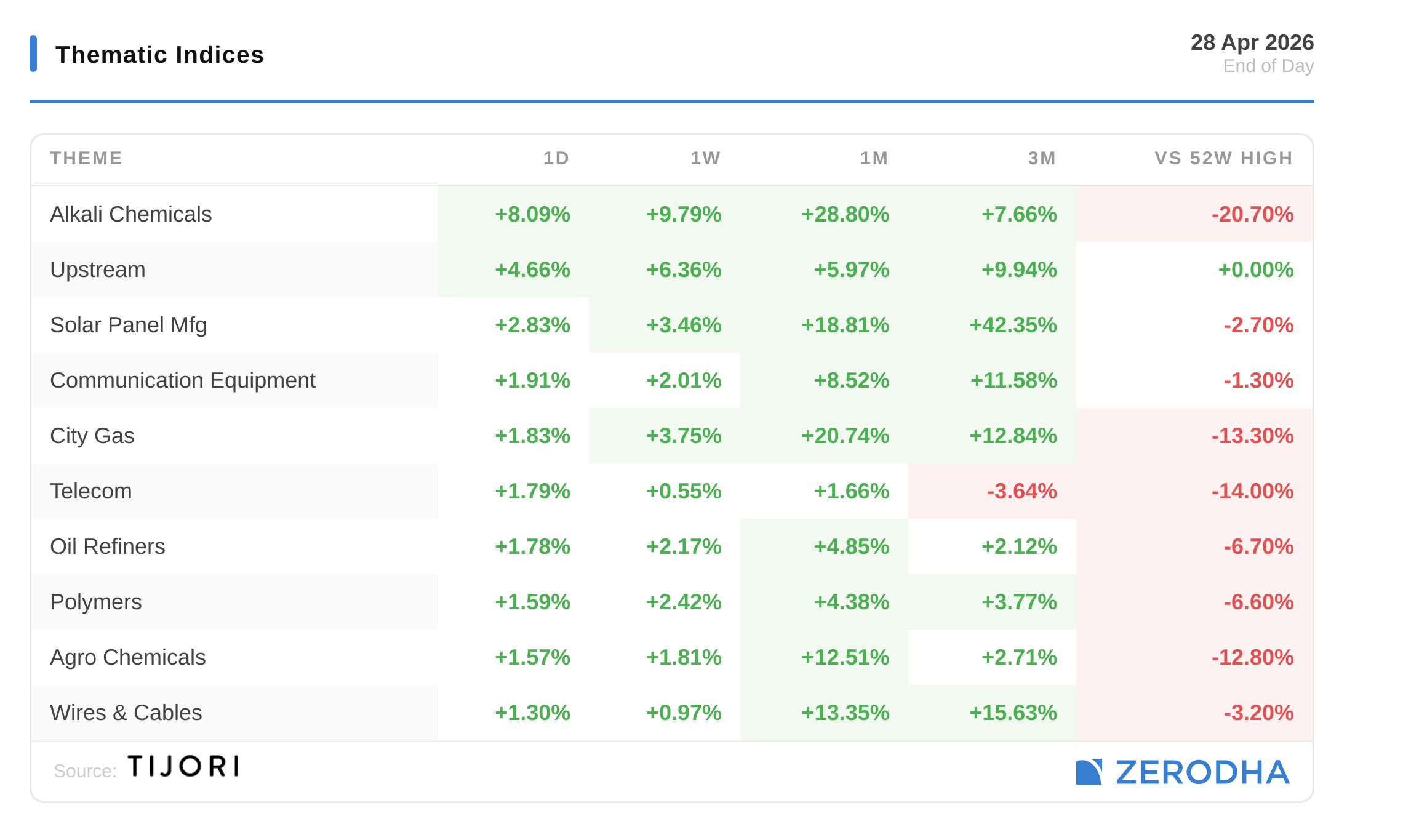1403x840 pixels.
Task: Click the 1W column header
Action: click(705, 158)
